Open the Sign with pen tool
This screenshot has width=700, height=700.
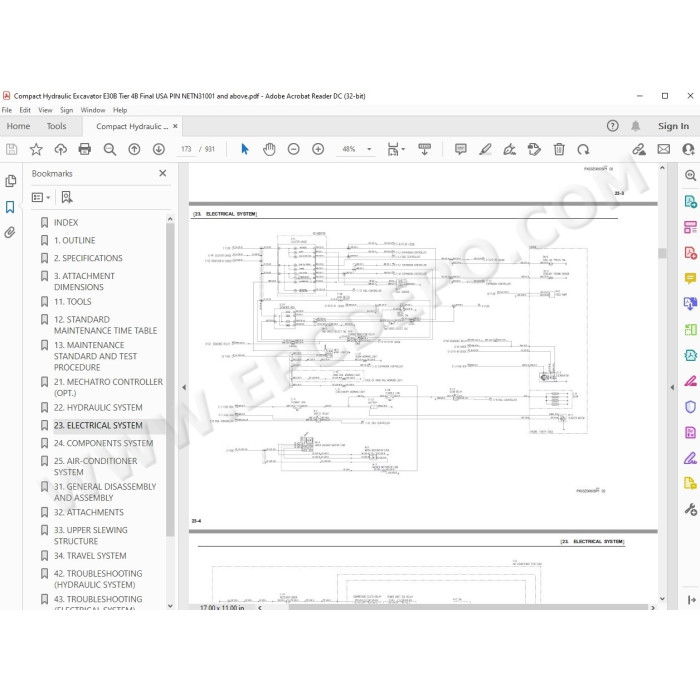point(510,149)
